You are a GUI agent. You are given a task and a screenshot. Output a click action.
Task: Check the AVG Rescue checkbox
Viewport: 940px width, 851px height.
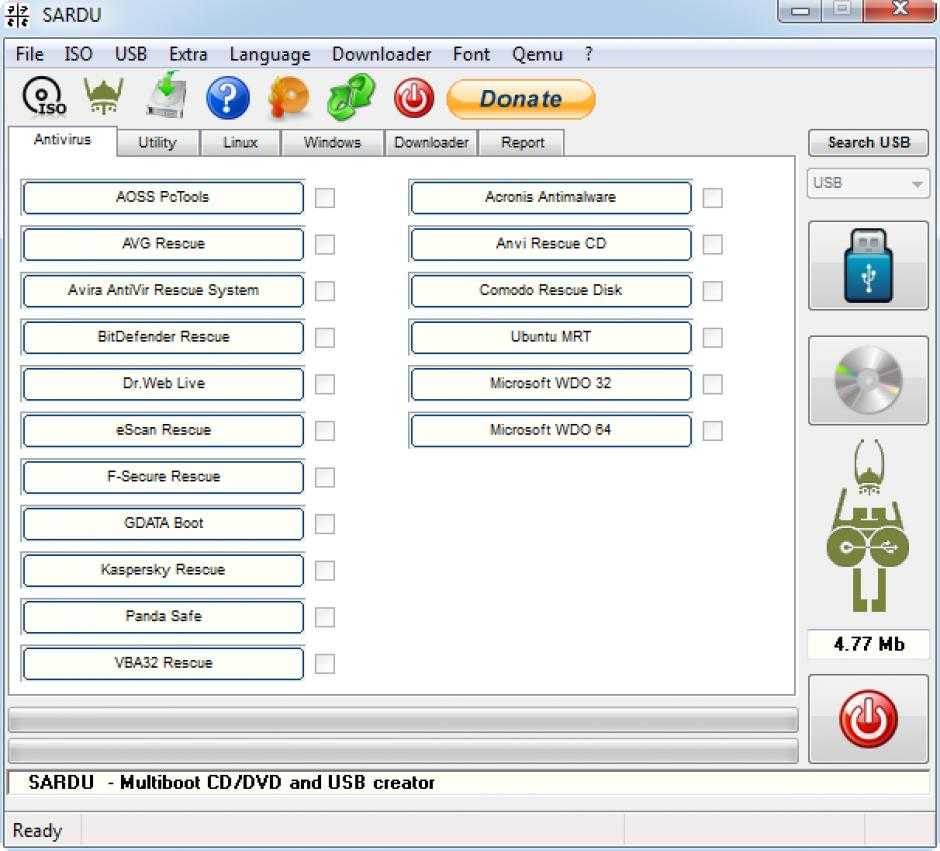325,245
